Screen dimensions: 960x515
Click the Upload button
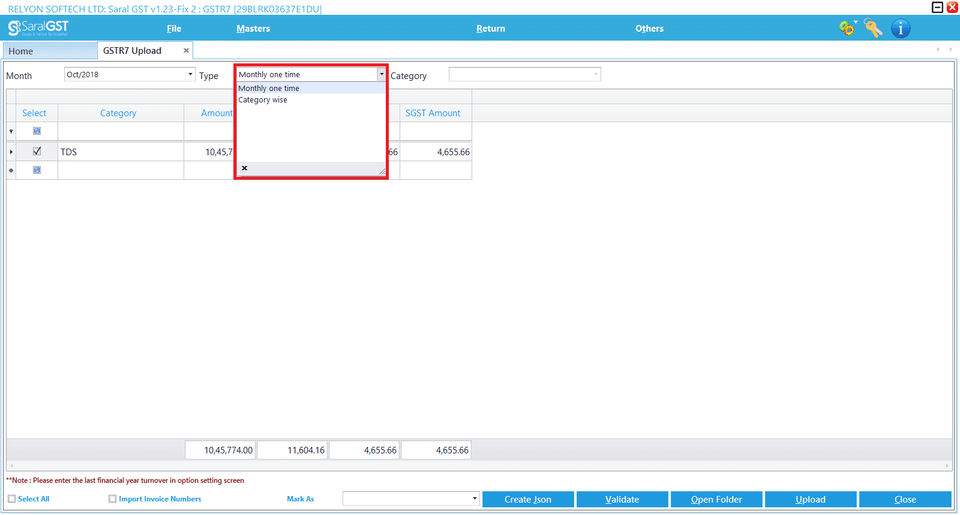(x=811, y=499)
